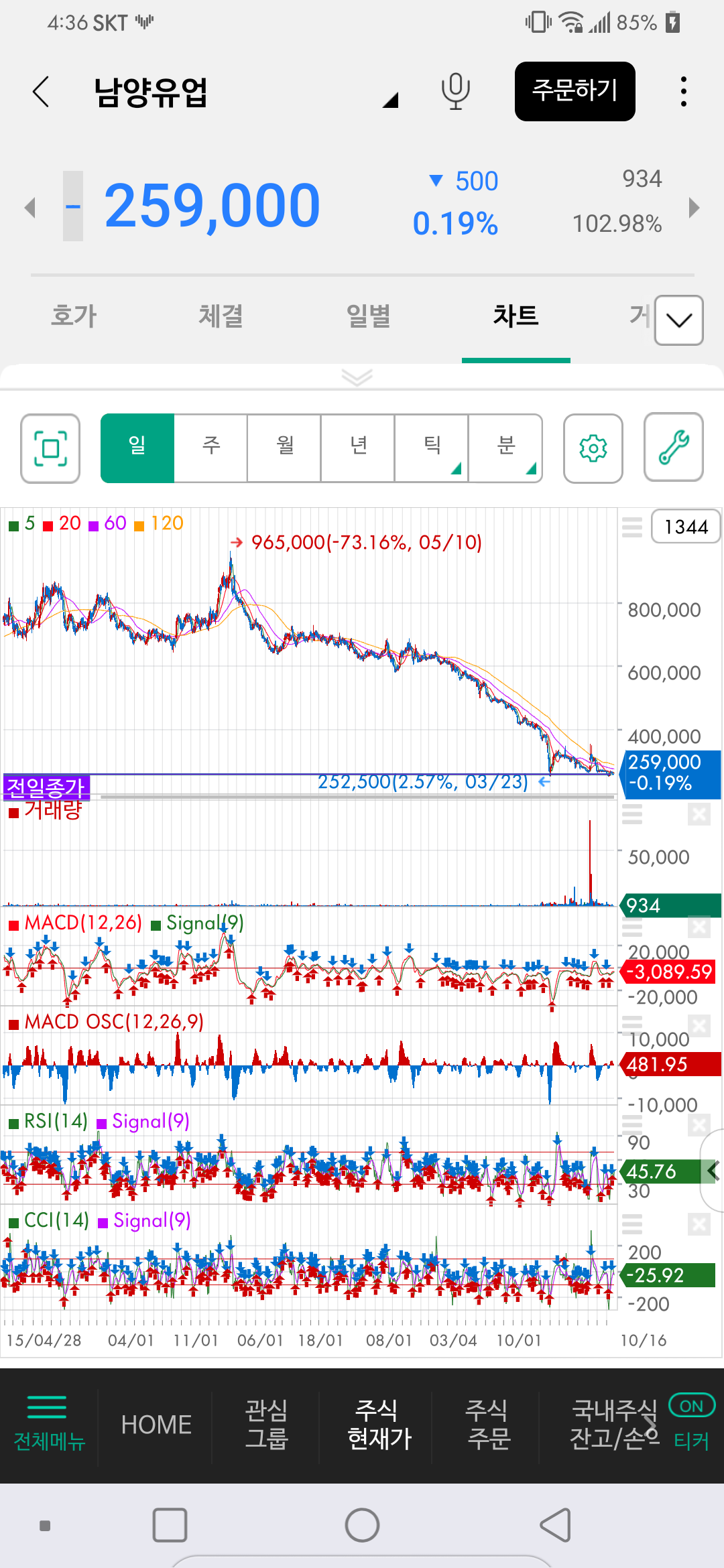The height and width of the screenshot is (1568, 724).
Task: Tap the 120-day moving average legend
Action: (159, 523)
